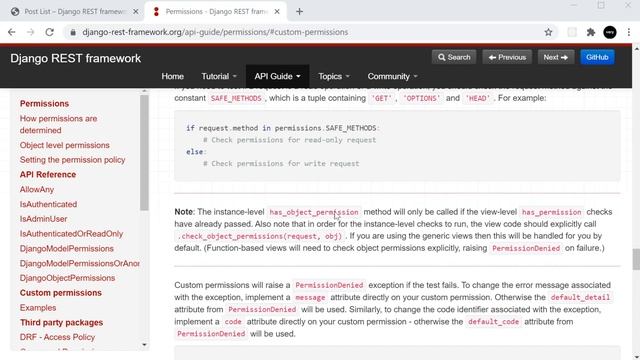The height and width of the screenshot is (360, 640).
Task: View site info via the lock icon
Action: (73, 32)
